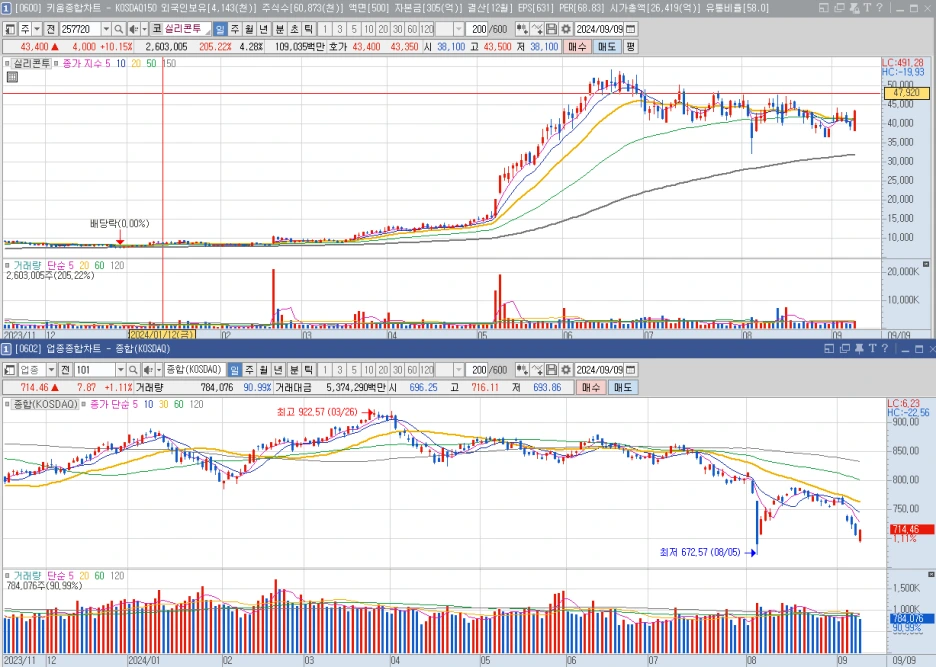Viewport: 936px width, 667px height.
Task: Open the dropdown arrow beside sector code 101
Action: point(121,370)
